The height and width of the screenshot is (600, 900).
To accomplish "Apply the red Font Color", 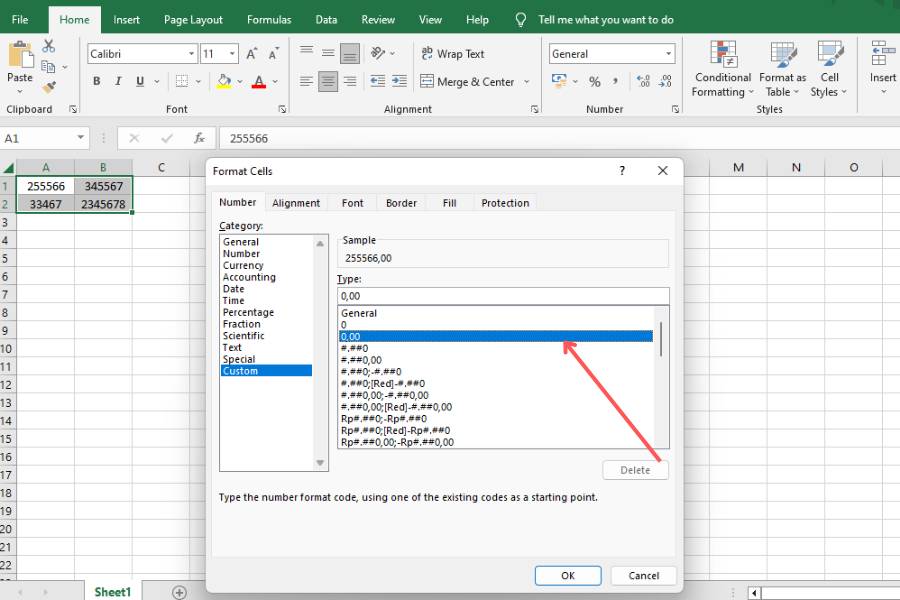I will click(259, 82).
